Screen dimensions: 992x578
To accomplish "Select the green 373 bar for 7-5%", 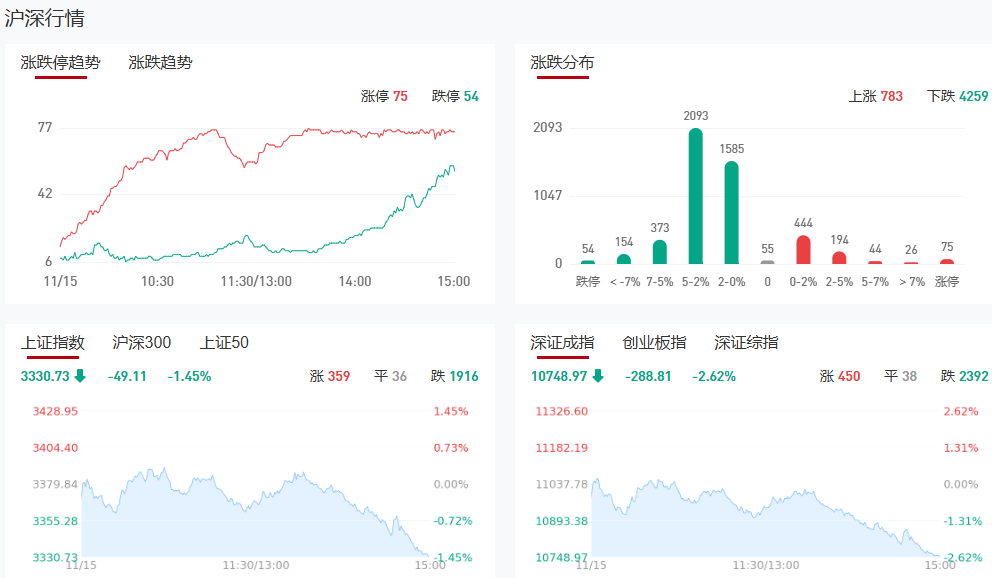I will 659,252.
